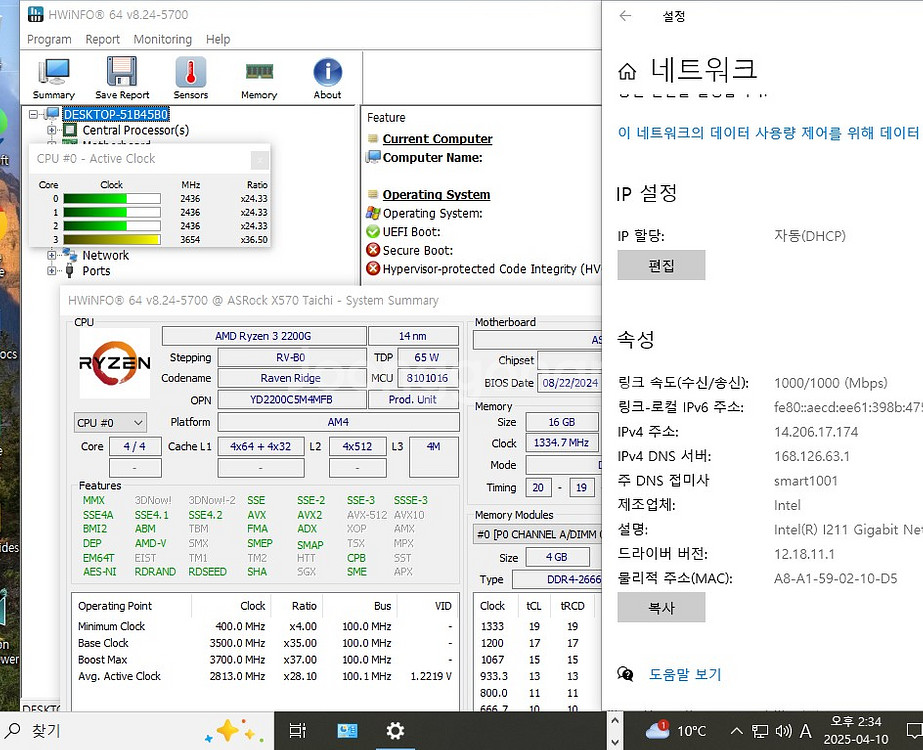Screen dimensions: 923x750
Task: Open the memory module #0 P0 CHANNEL A dropdown
Action: [537, 535]
